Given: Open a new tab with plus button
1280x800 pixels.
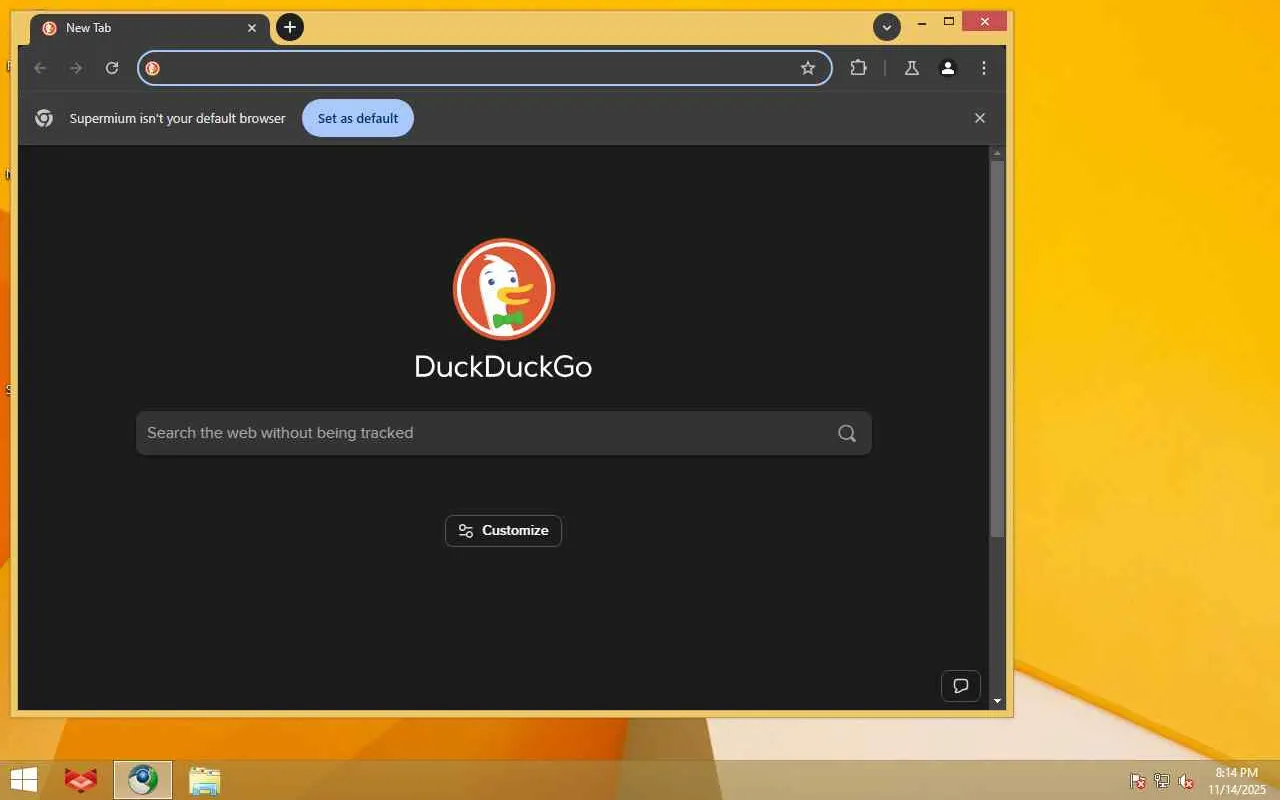Looking at the screenshot, I should [x=290, y=27].
